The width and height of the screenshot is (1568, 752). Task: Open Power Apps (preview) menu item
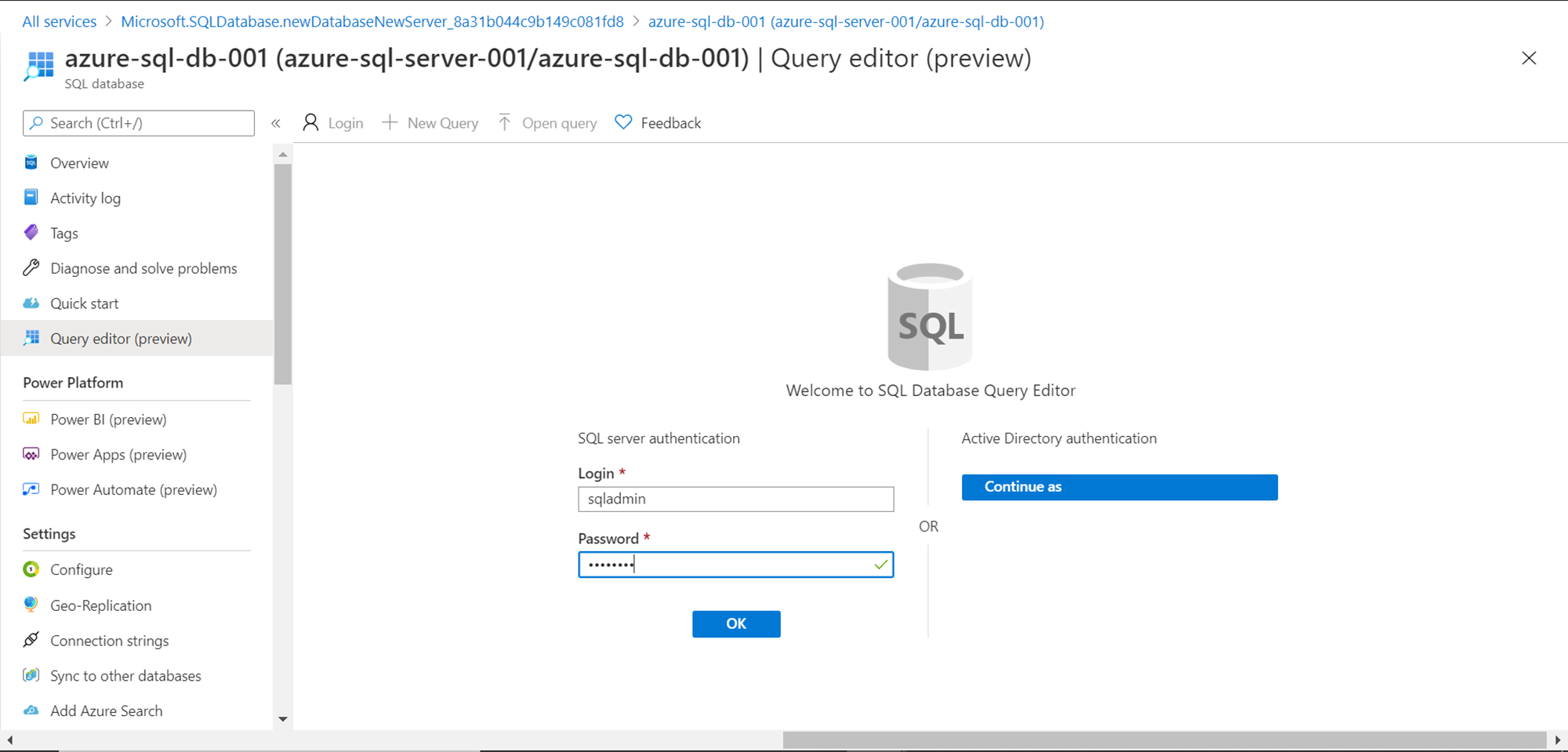coord(118,455)
